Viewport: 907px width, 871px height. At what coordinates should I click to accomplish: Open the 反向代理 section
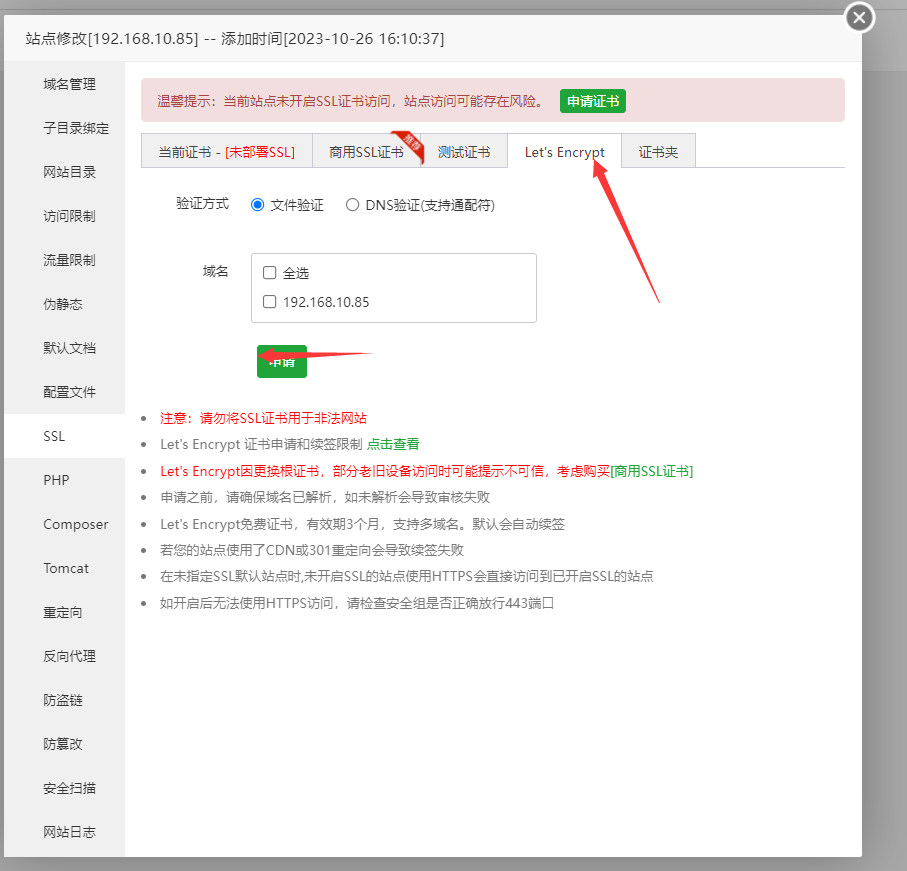[x=64, y=656]
